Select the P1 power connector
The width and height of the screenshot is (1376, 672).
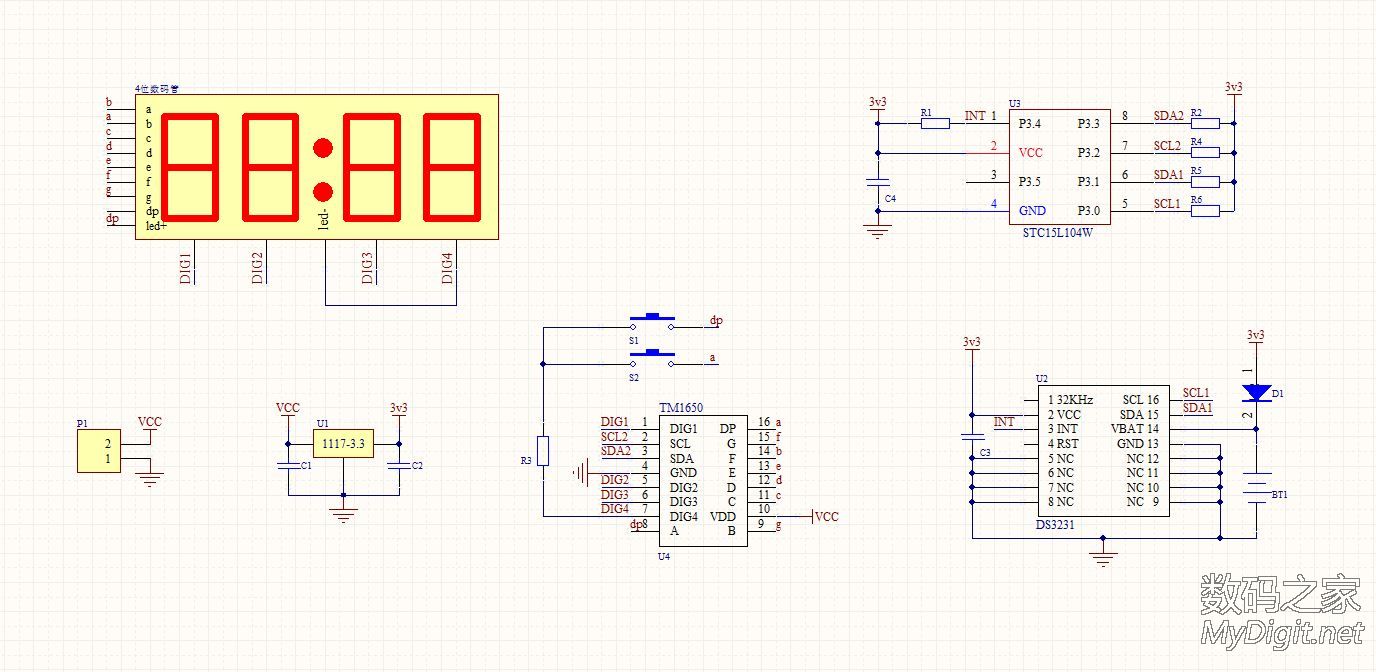pyautogui.click(x=99, y=451)
